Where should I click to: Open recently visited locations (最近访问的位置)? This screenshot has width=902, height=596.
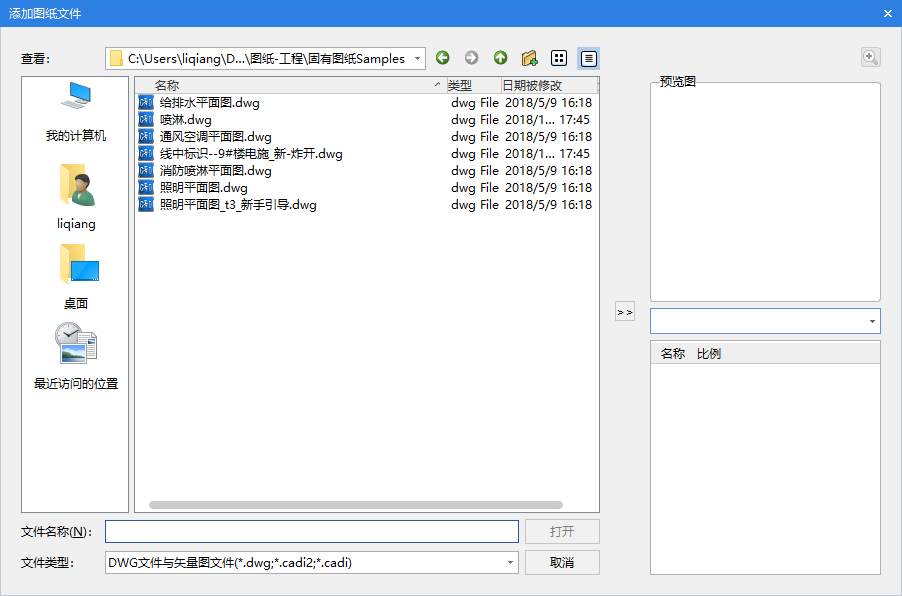point(76,355)
